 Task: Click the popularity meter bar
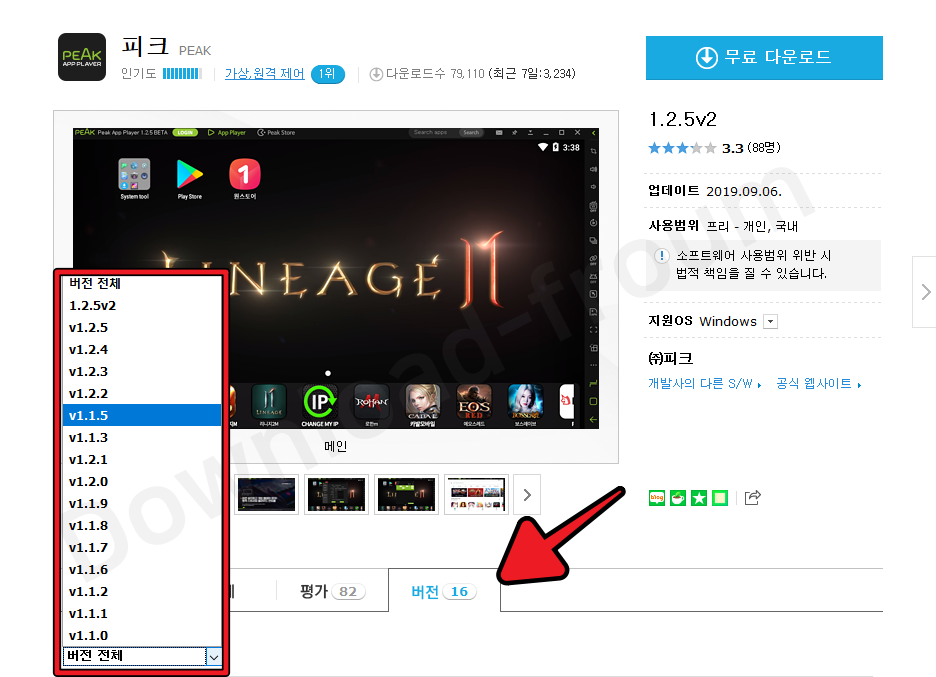click(x=182, y=73)
